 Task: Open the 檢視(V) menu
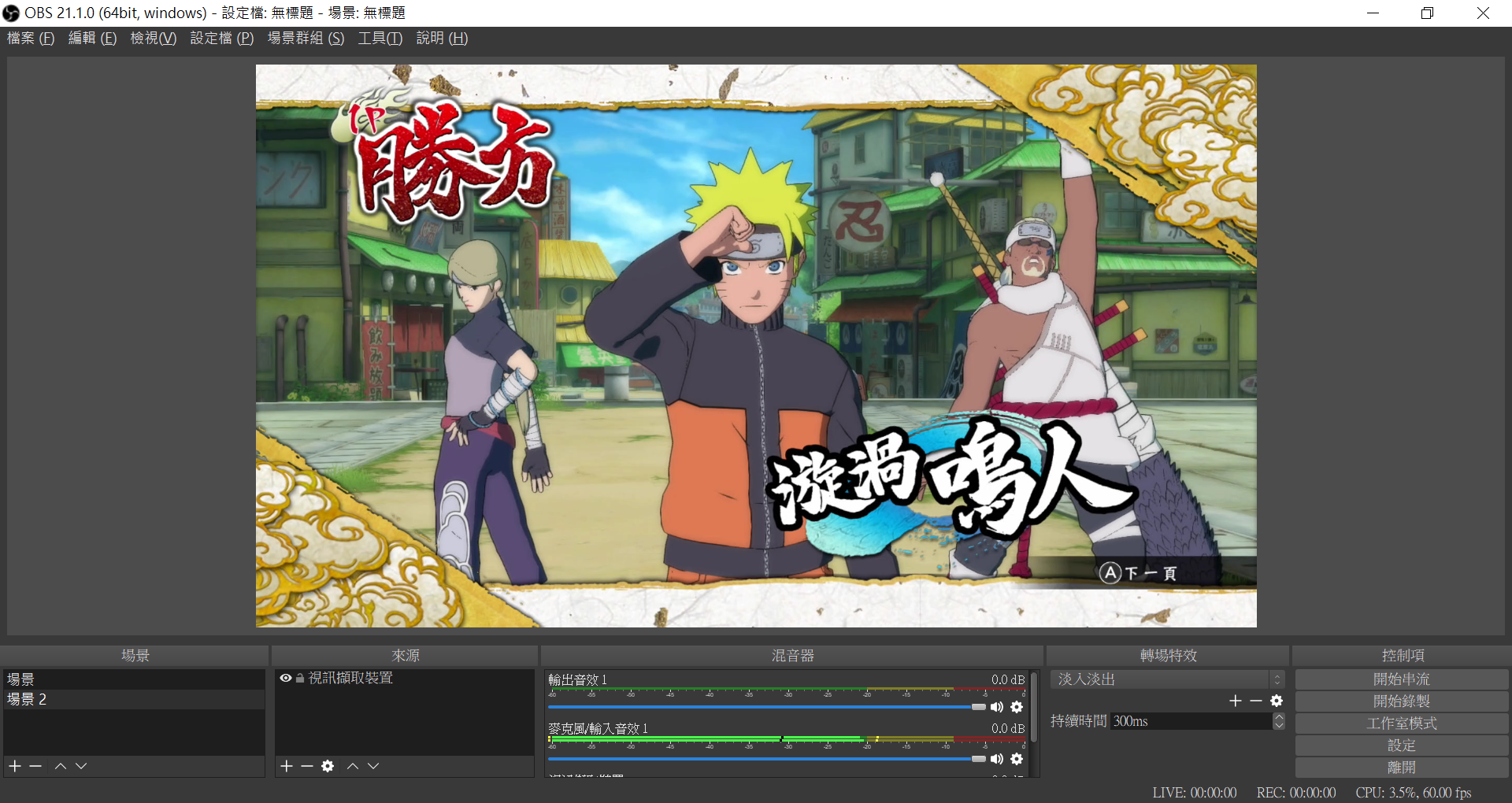[154, 38]
